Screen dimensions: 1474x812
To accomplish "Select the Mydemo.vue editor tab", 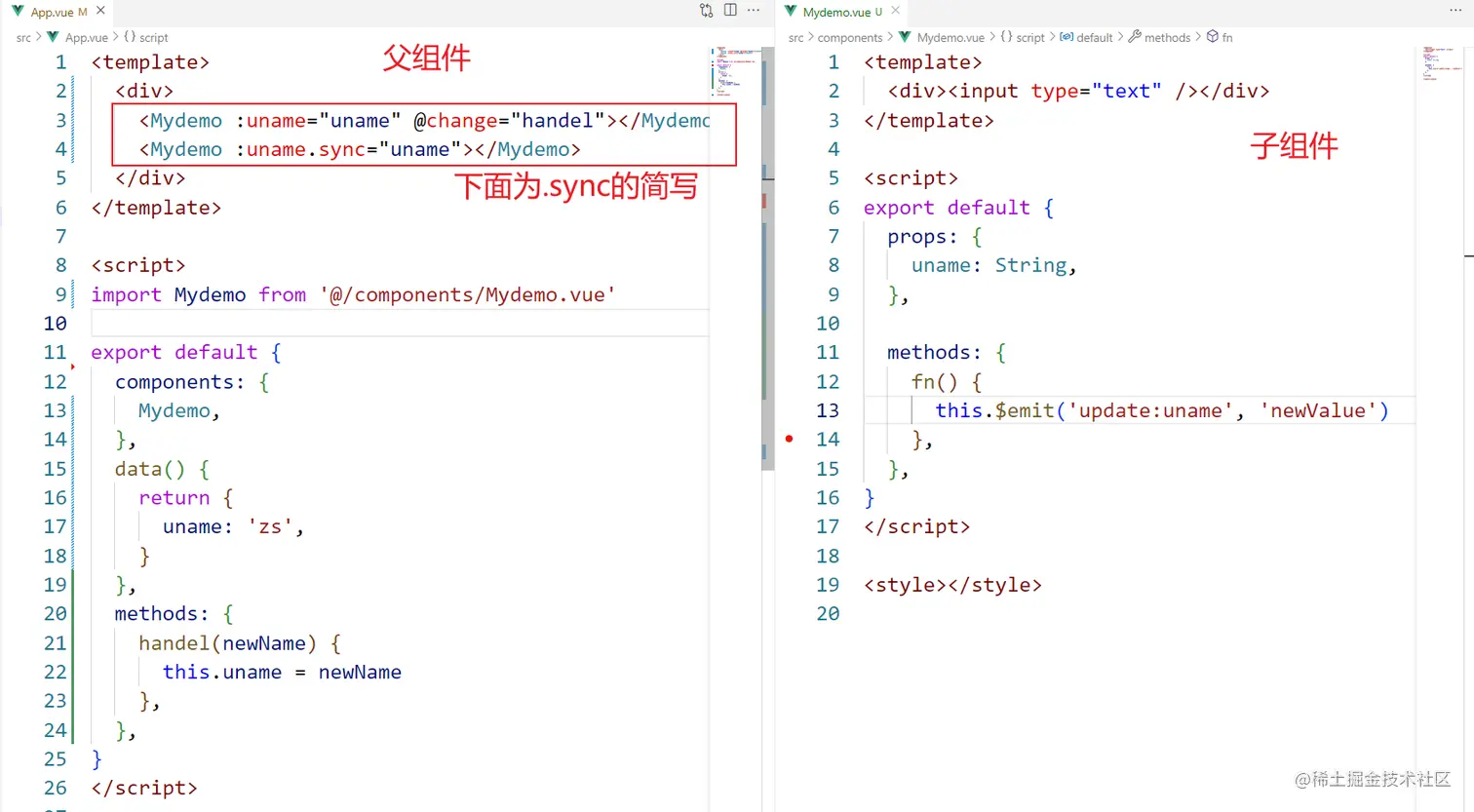I will [843, 12].
